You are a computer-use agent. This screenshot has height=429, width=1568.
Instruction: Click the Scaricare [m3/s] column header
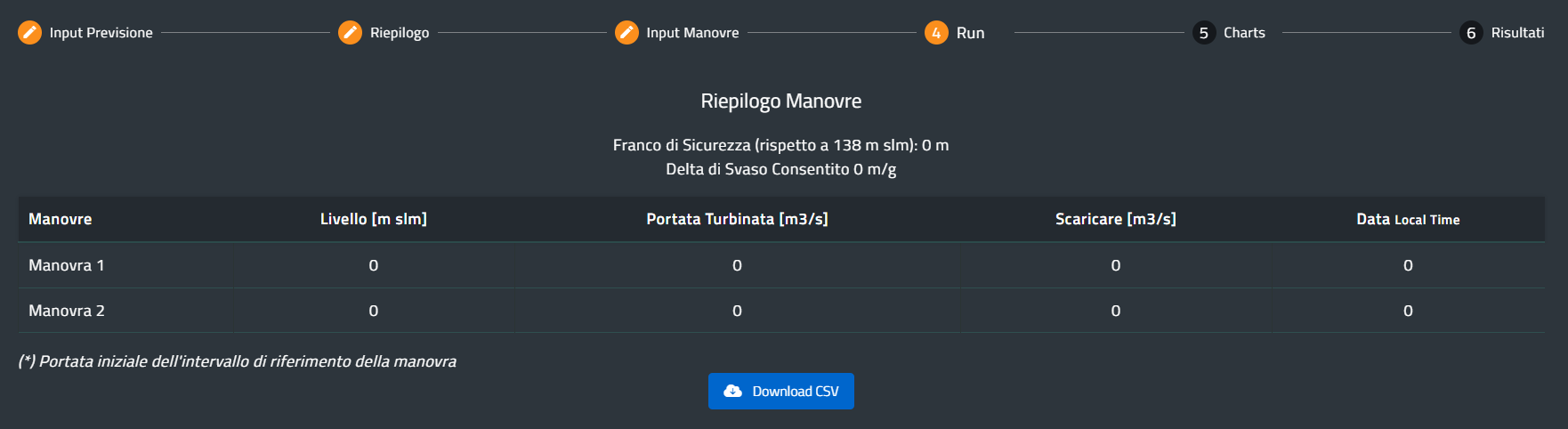tap(1115, 219)
